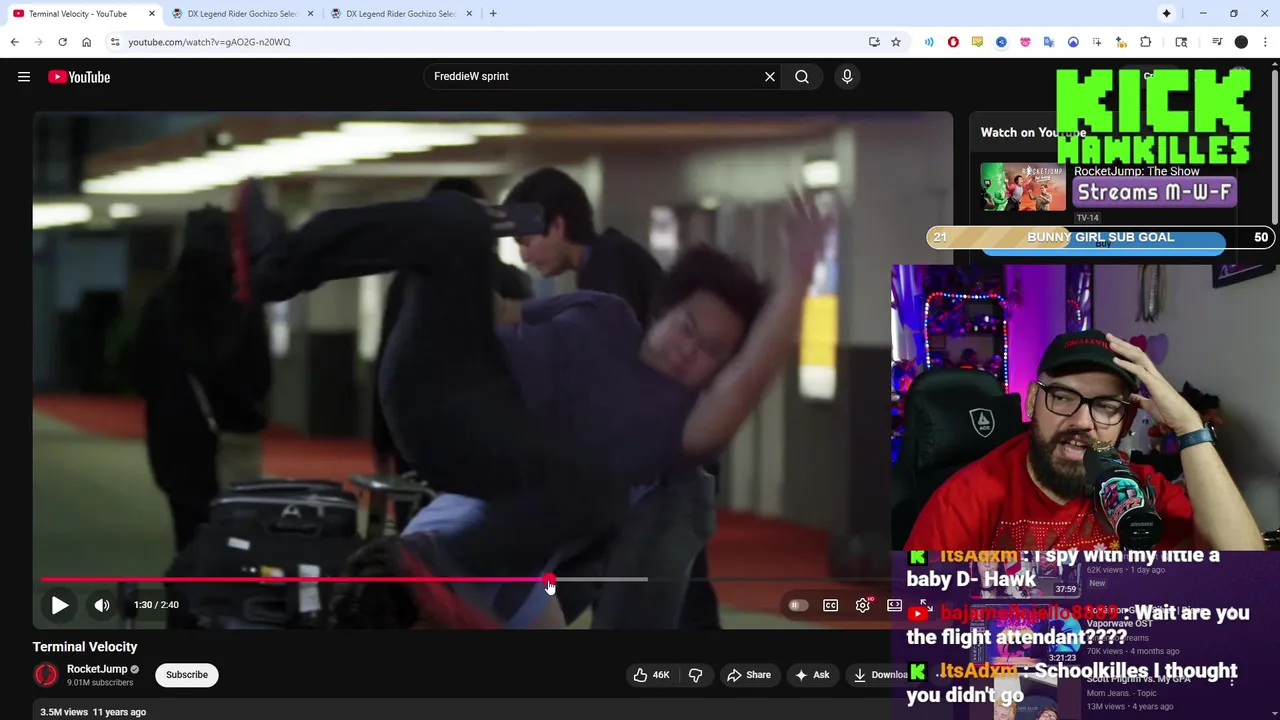Click the URL in the address bar
The width and height of the screenshot is (1280, 720).
(x=209, y=42)
